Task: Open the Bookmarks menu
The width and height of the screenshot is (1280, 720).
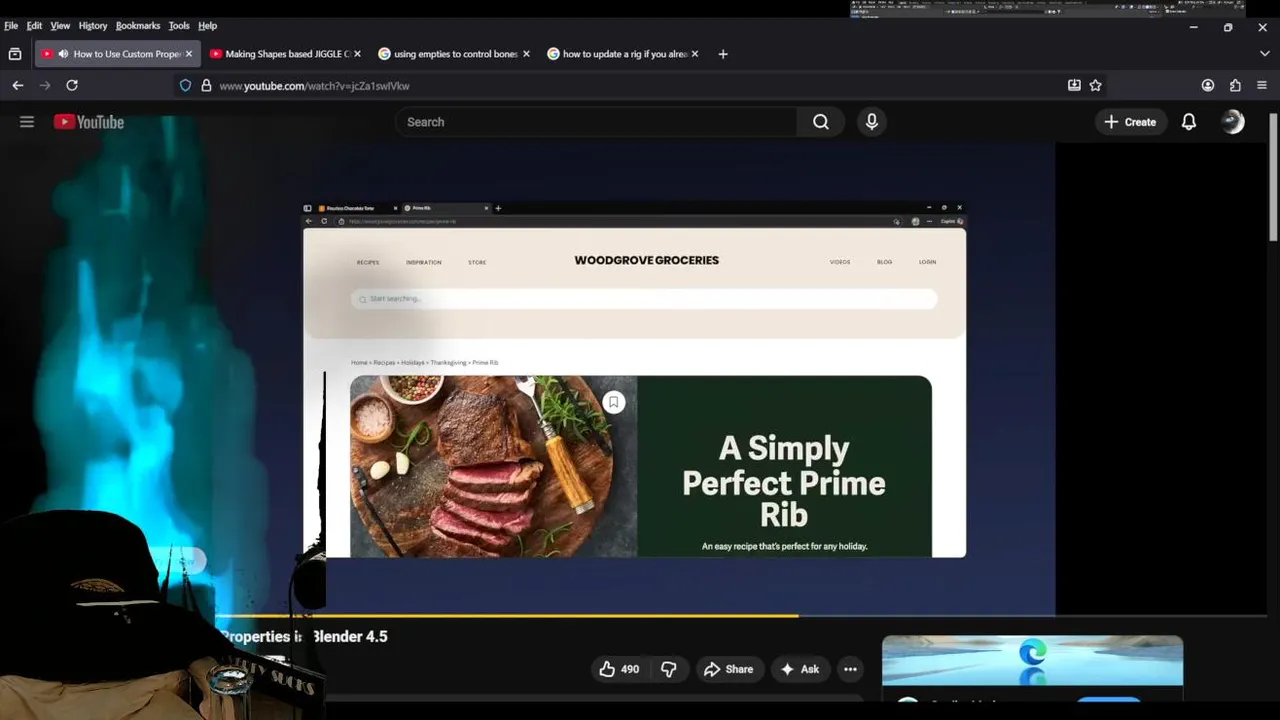Action: [137, 25]
